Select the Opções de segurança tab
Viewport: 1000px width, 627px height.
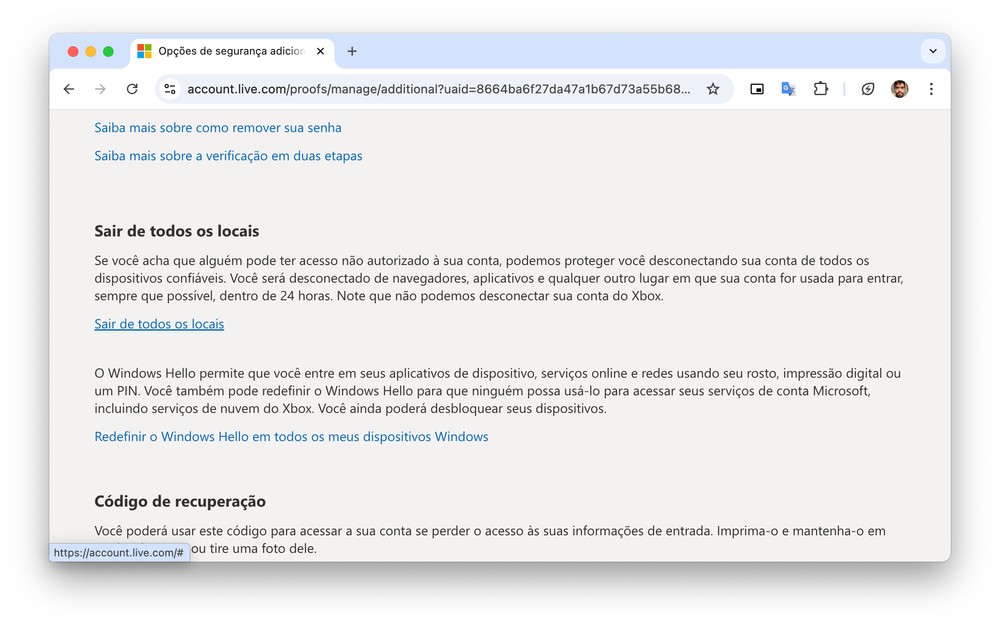coord(230,51)
